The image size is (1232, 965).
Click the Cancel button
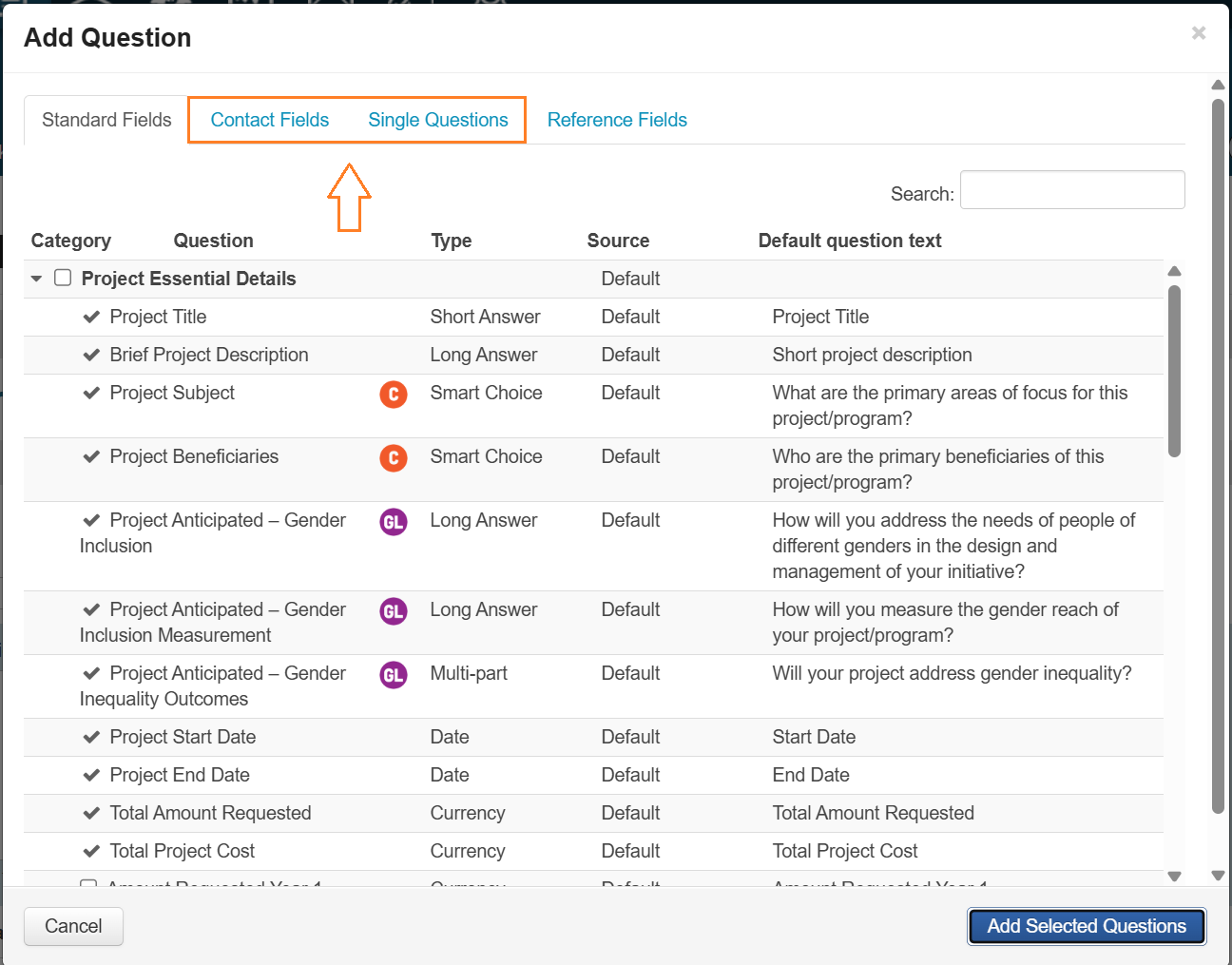73,926
